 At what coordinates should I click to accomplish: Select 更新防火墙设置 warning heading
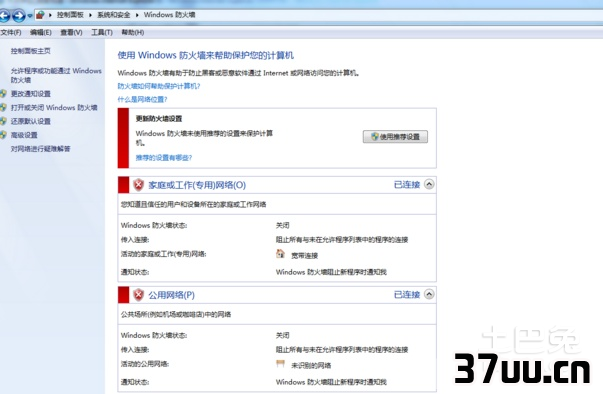[158, 119]
